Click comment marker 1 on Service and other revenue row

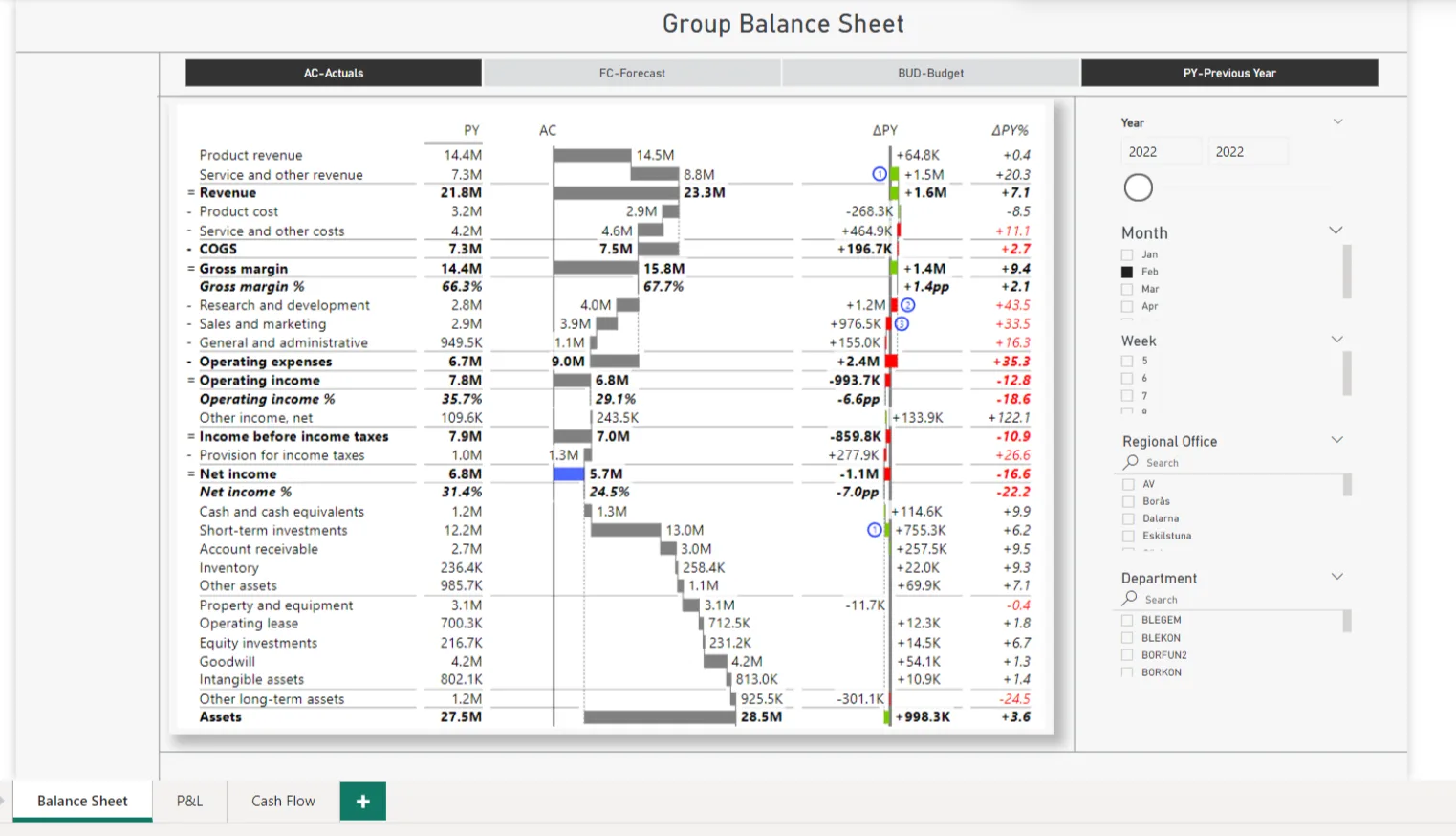click(x=880, y=174)
